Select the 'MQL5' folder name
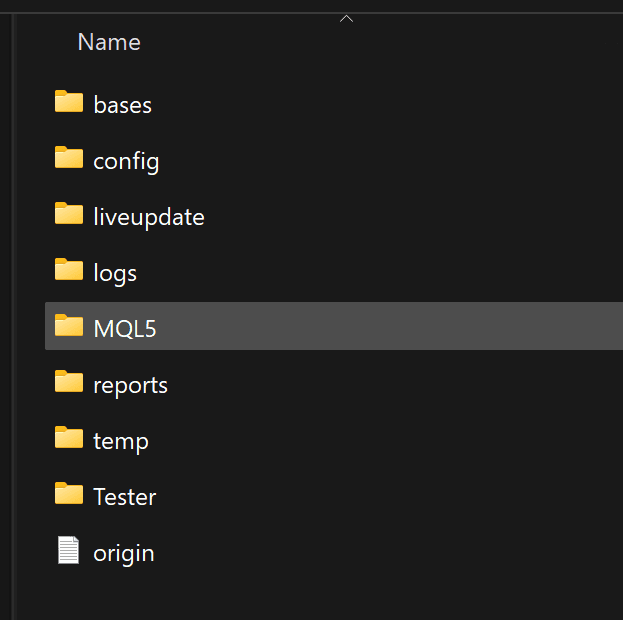 coord(125,329)
